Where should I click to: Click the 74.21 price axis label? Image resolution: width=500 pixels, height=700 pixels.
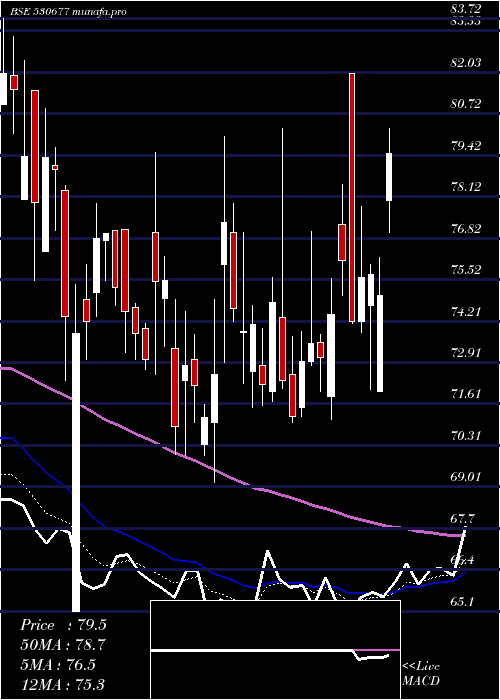click(x=466, y=311)
